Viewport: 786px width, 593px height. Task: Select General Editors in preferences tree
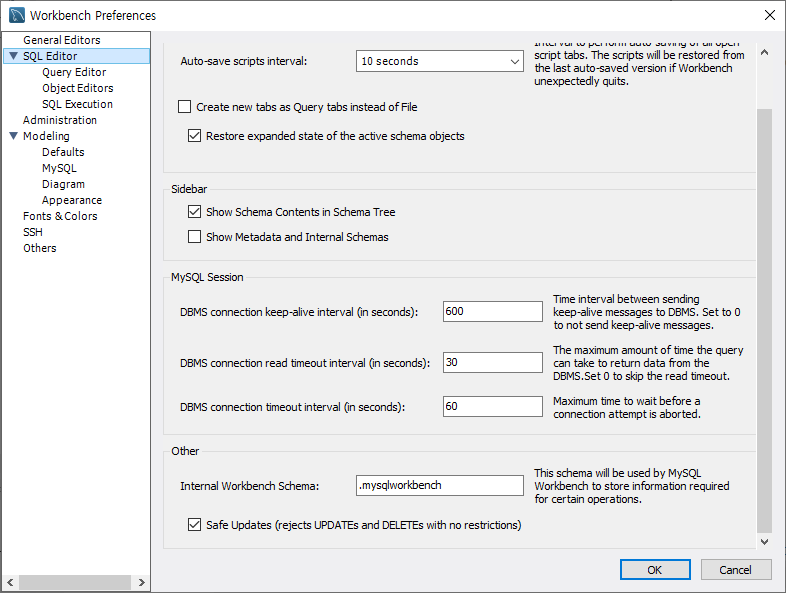[62, 40]
